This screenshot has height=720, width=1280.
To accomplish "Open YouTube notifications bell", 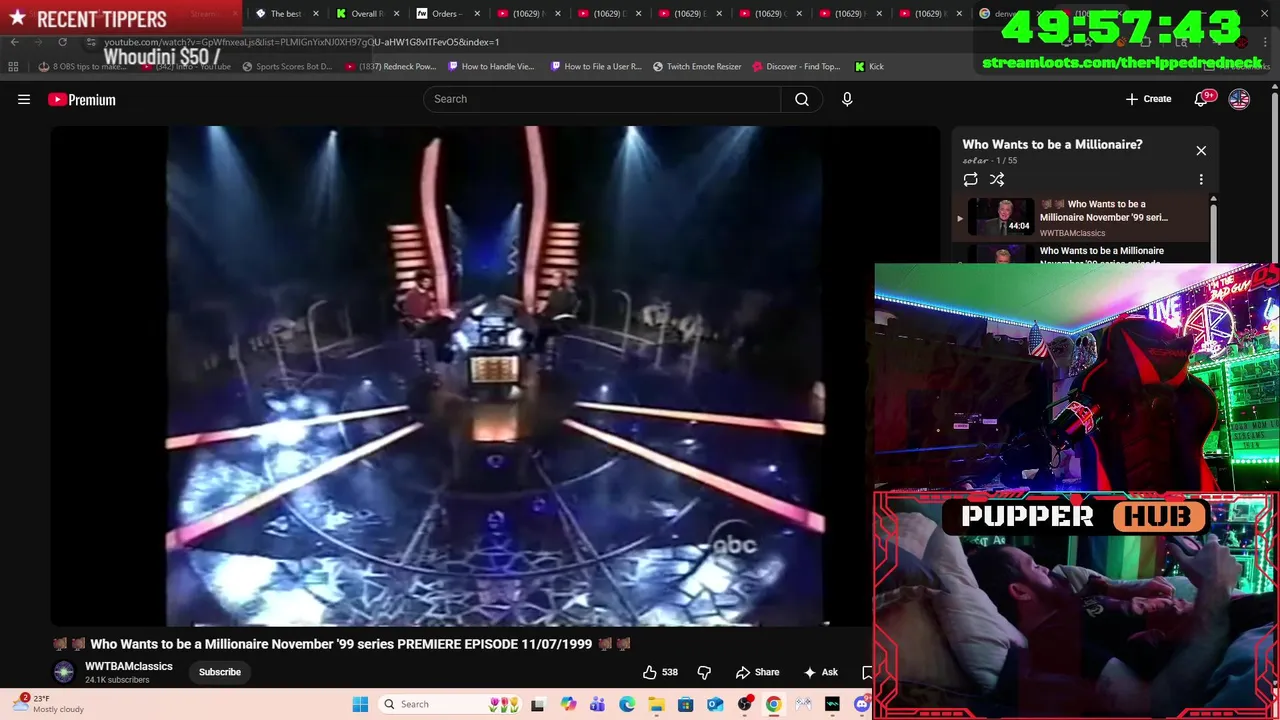I will (1201, 99).
